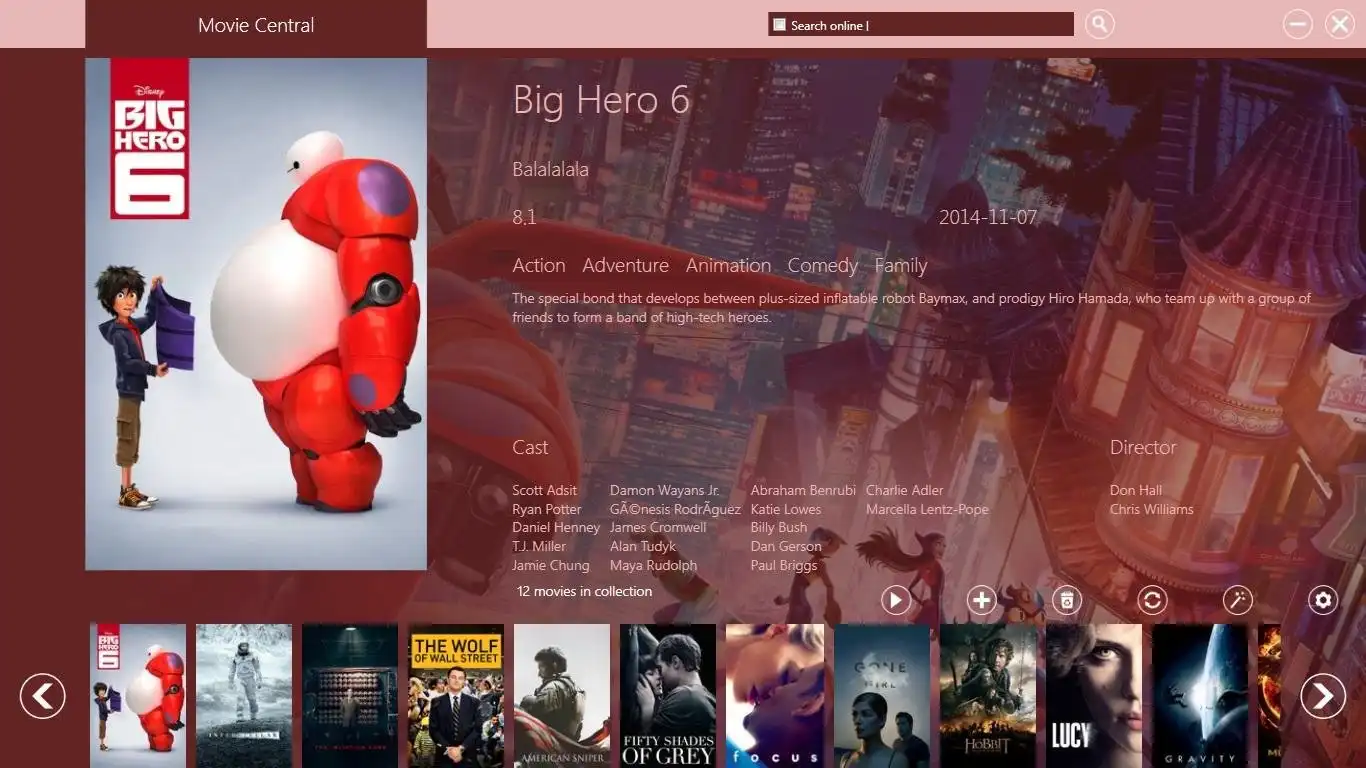Click director Chris Williams
The image size is (1366, 768).
pos(1151,509)
